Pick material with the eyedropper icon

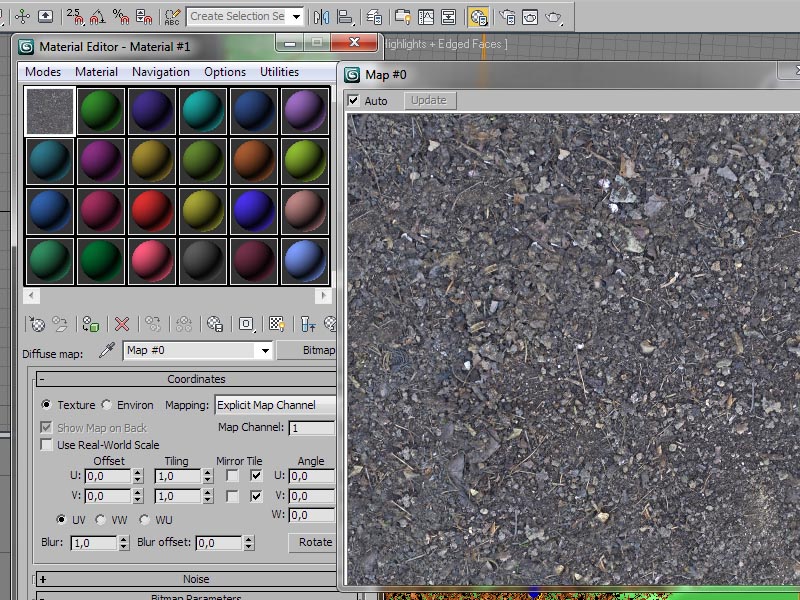tap(105, 351)
